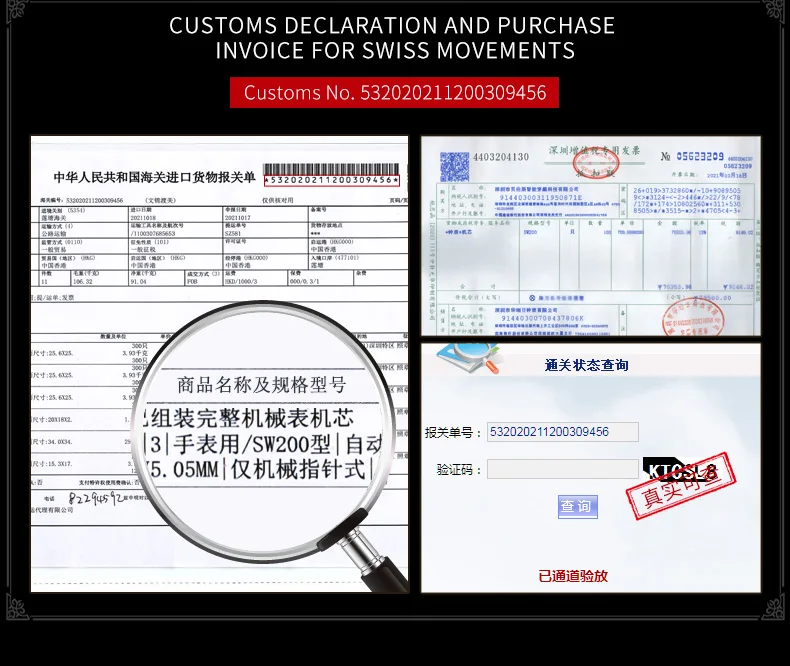
Task: Click the round red company stamp on invoice
Action: coord(692,317)
